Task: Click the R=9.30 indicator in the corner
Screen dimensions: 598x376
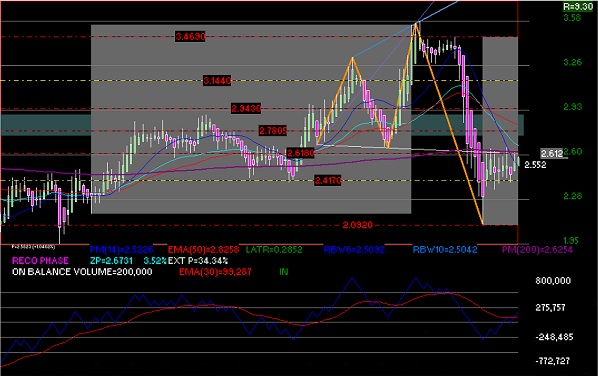Action: (x=578, y=6)
